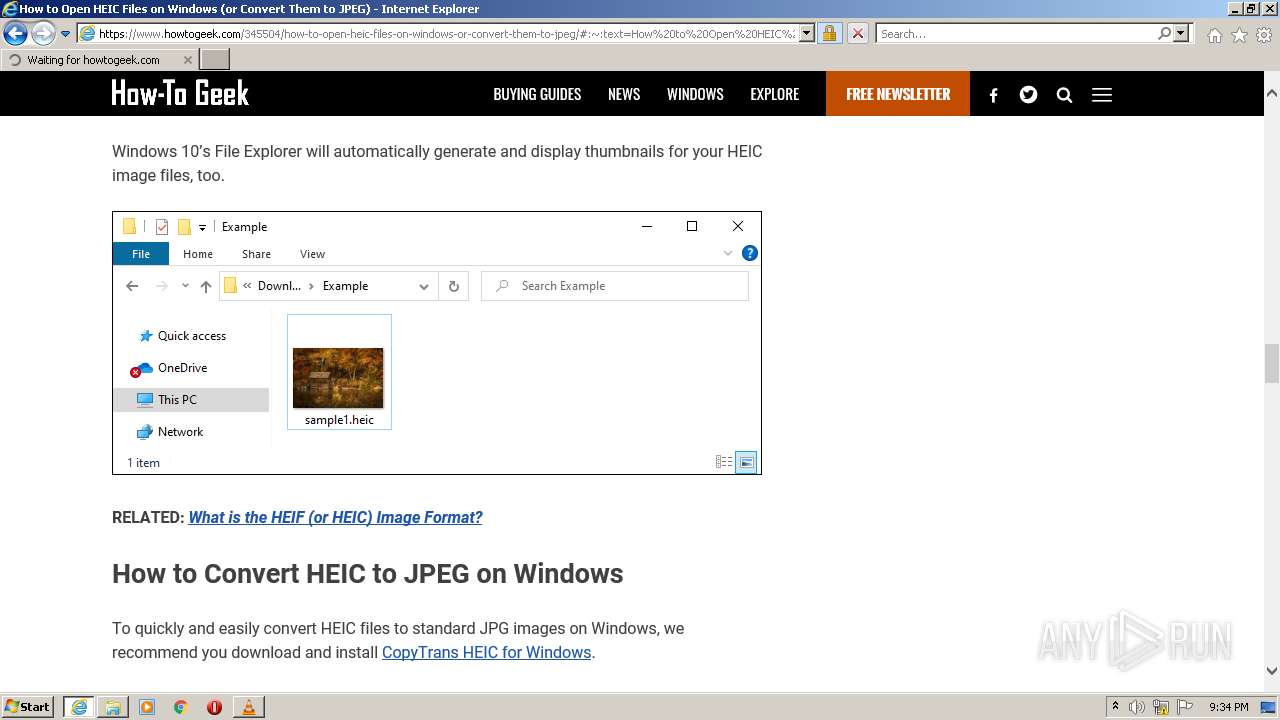Open a new blank tab
Image resolution: width=1280 pixels, height=720 pixels.
[215, 60]
